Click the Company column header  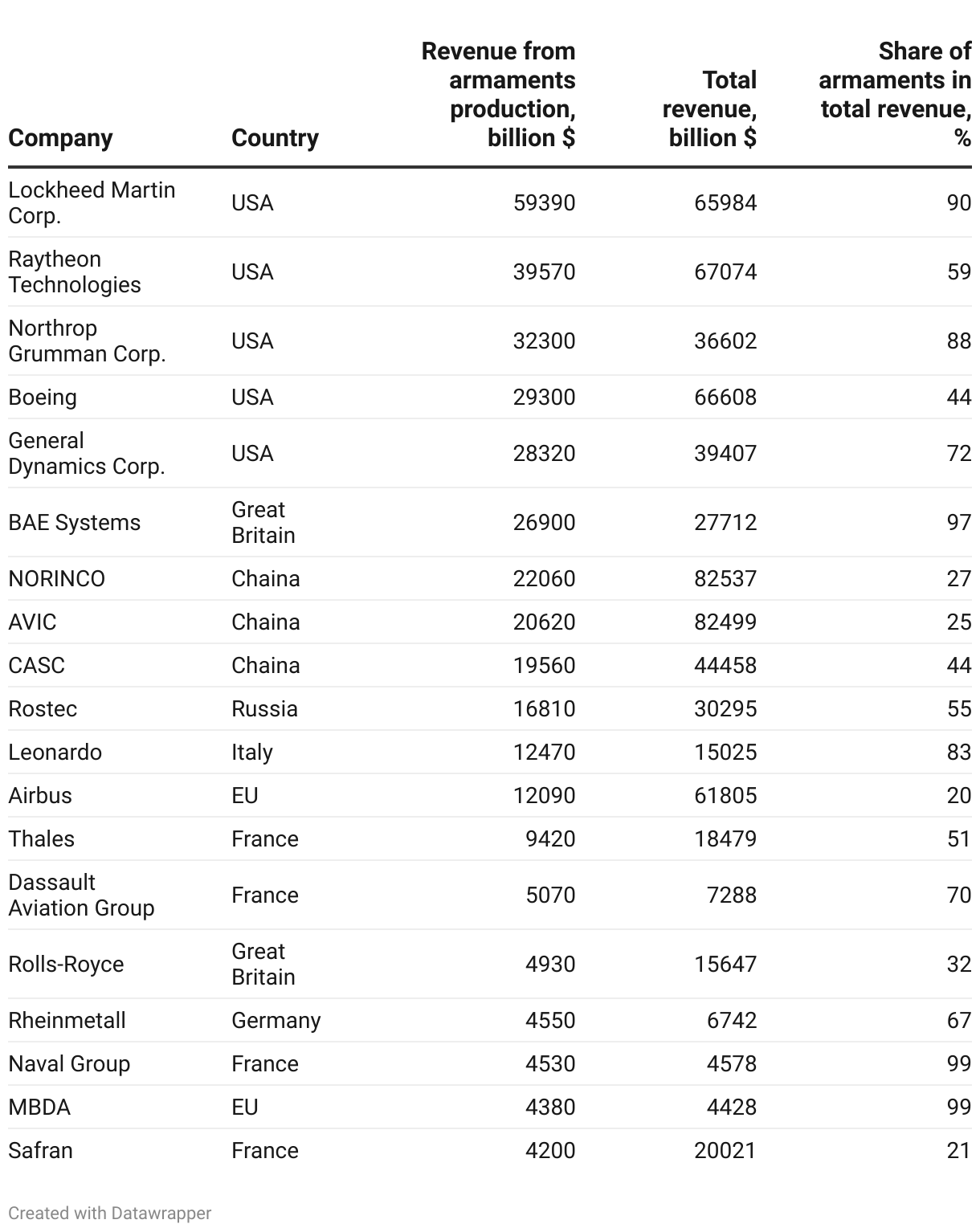point(60,138)
